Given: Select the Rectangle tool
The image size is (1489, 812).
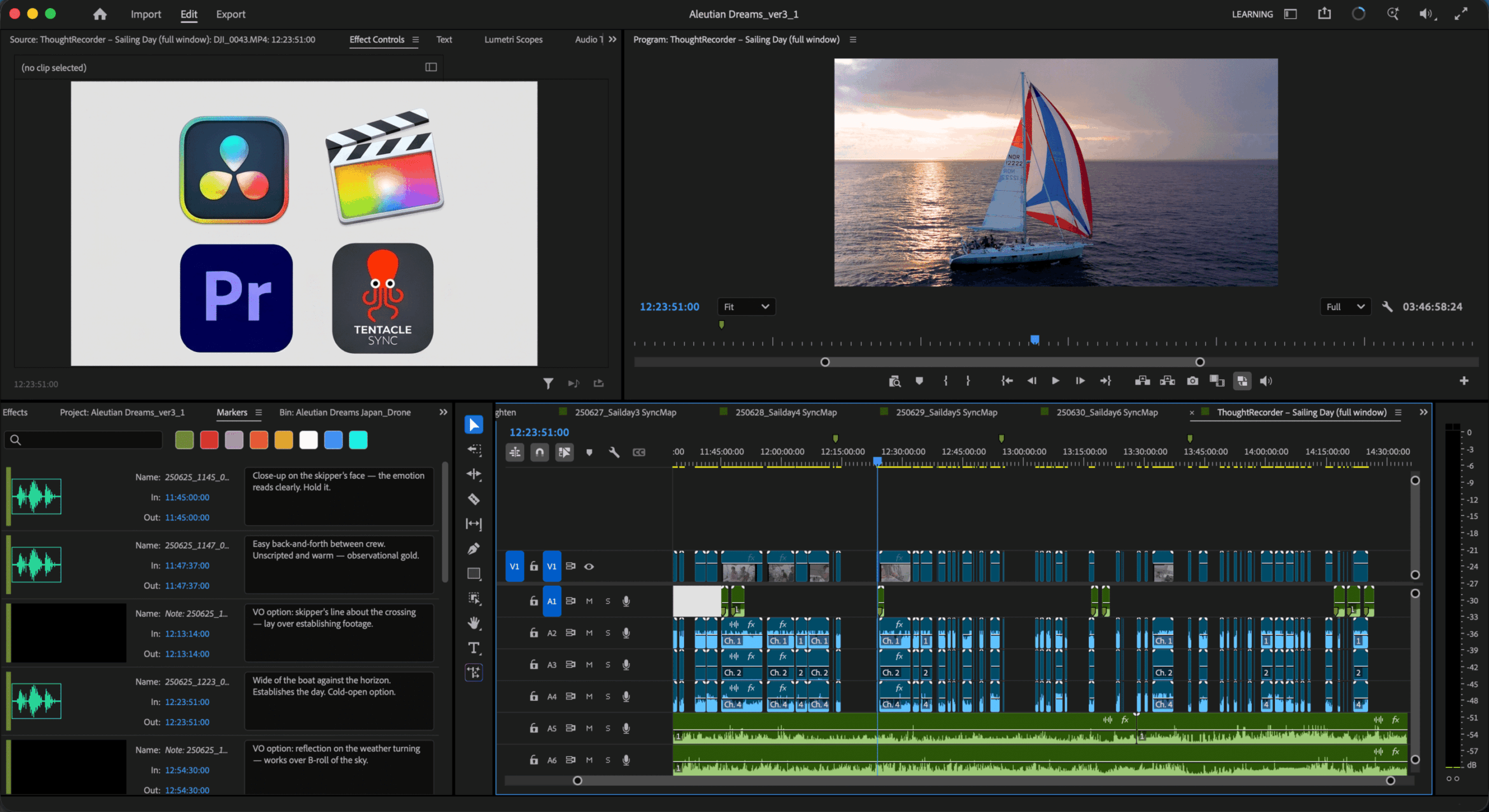Looking at the screenshot, I should [474, 574].
